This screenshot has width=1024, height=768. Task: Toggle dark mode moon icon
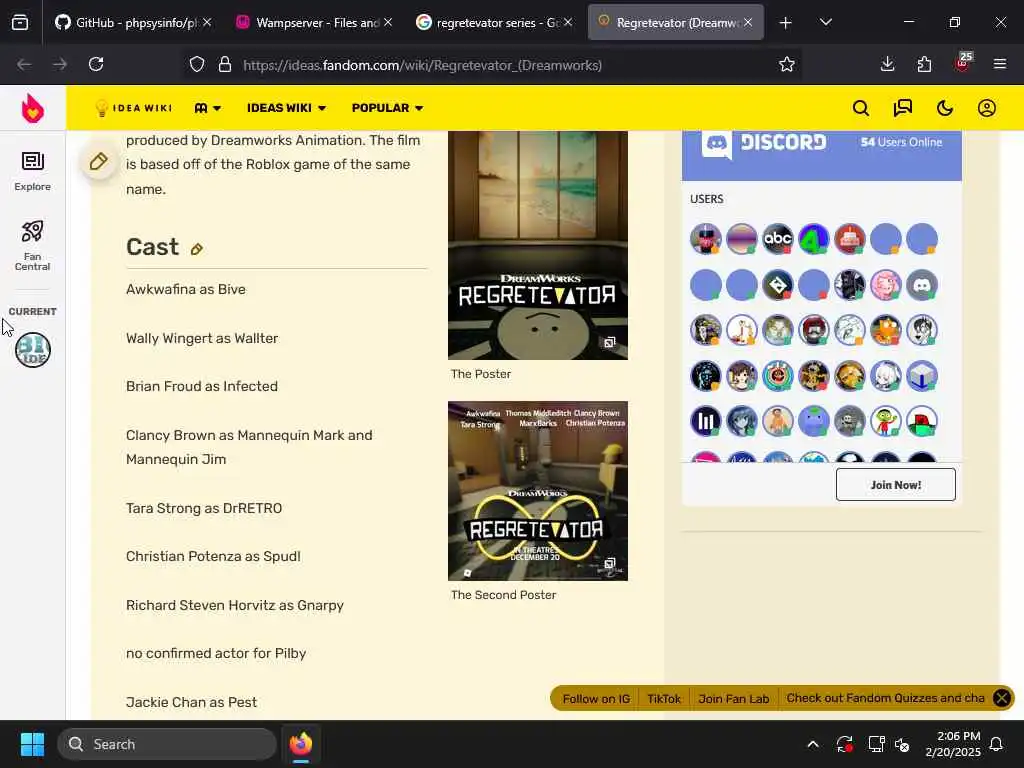coord(945,108)
